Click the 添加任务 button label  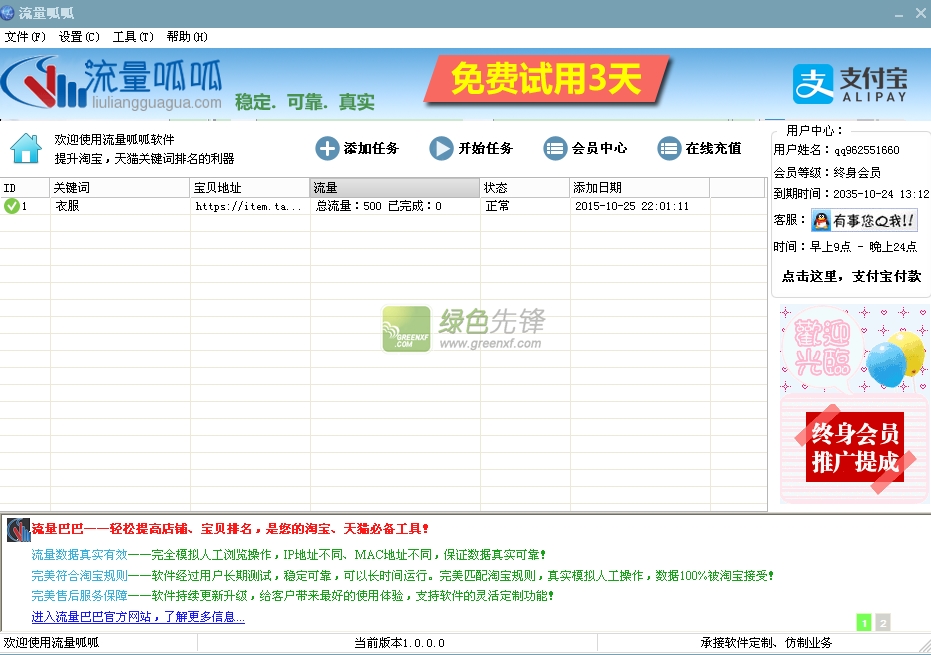click(x=371, y=148)
